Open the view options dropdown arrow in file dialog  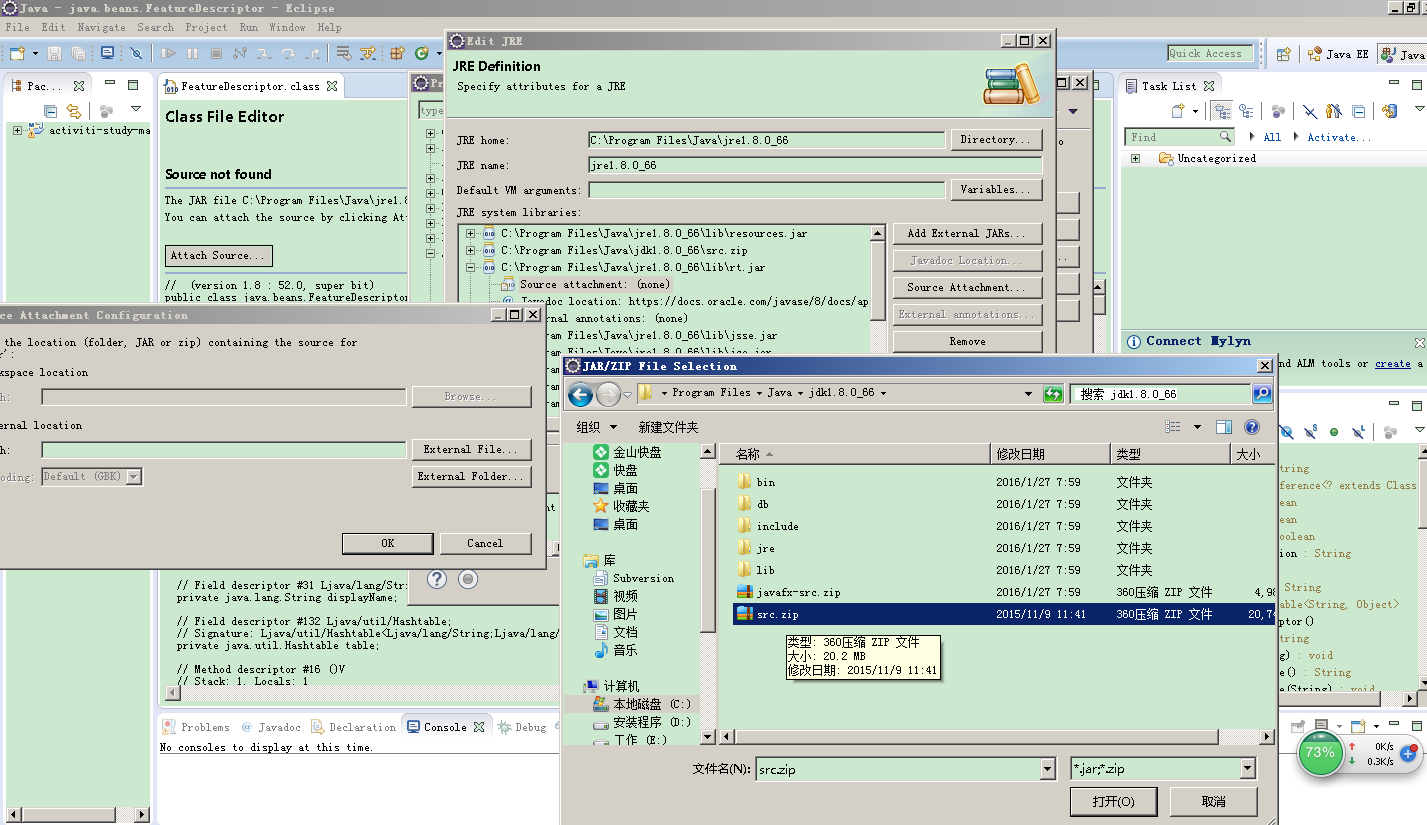(1197, 427)
